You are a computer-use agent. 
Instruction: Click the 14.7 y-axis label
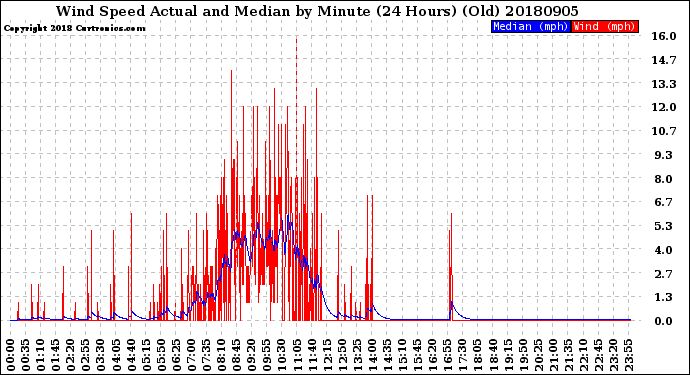pos(664,60)
